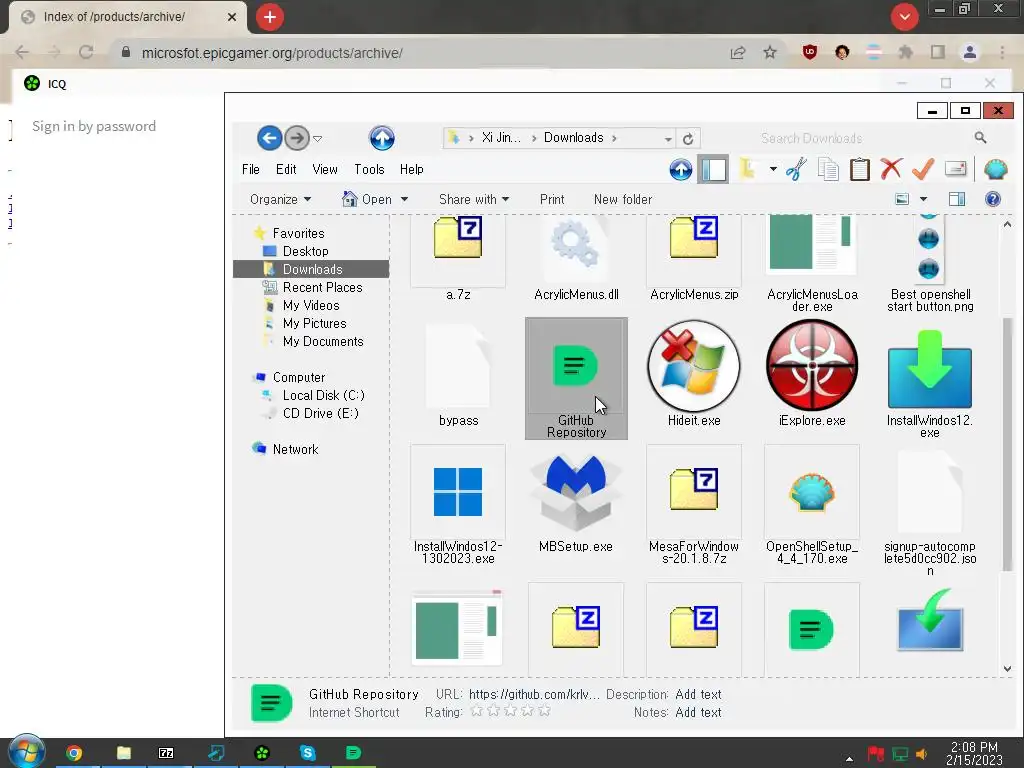
Task: Click the Print command
Action: click(552, 199)
